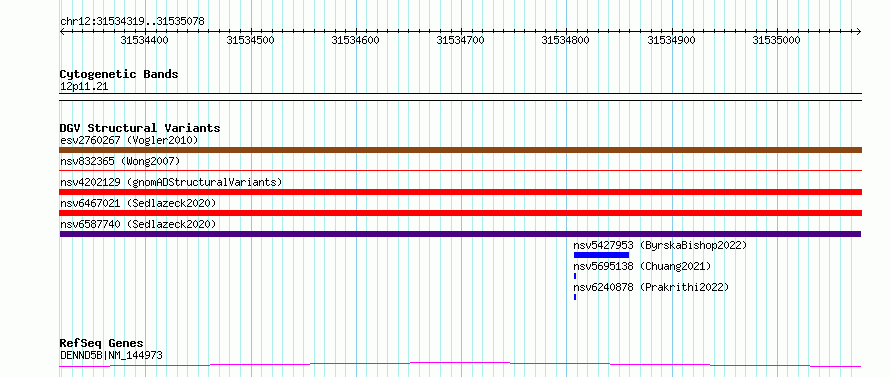Open variant nsv5695138 (Chuang2021) label

642,266
